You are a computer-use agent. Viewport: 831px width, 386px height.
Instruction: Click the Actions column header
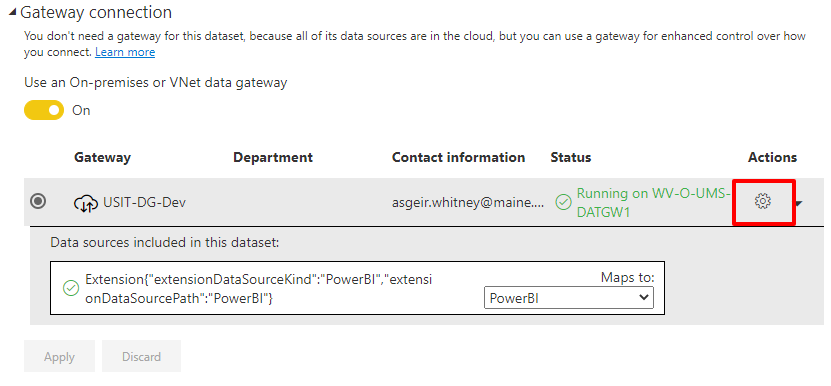click(x=773, y=157)
